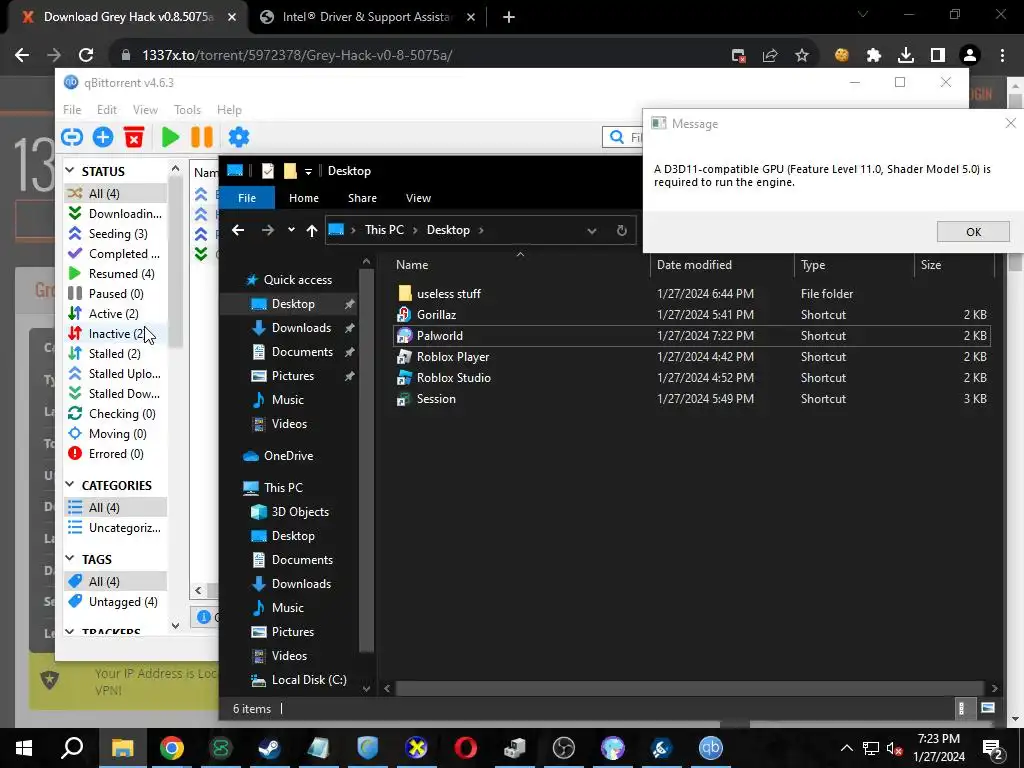Select the Roblox Studio shortcut

453,377
